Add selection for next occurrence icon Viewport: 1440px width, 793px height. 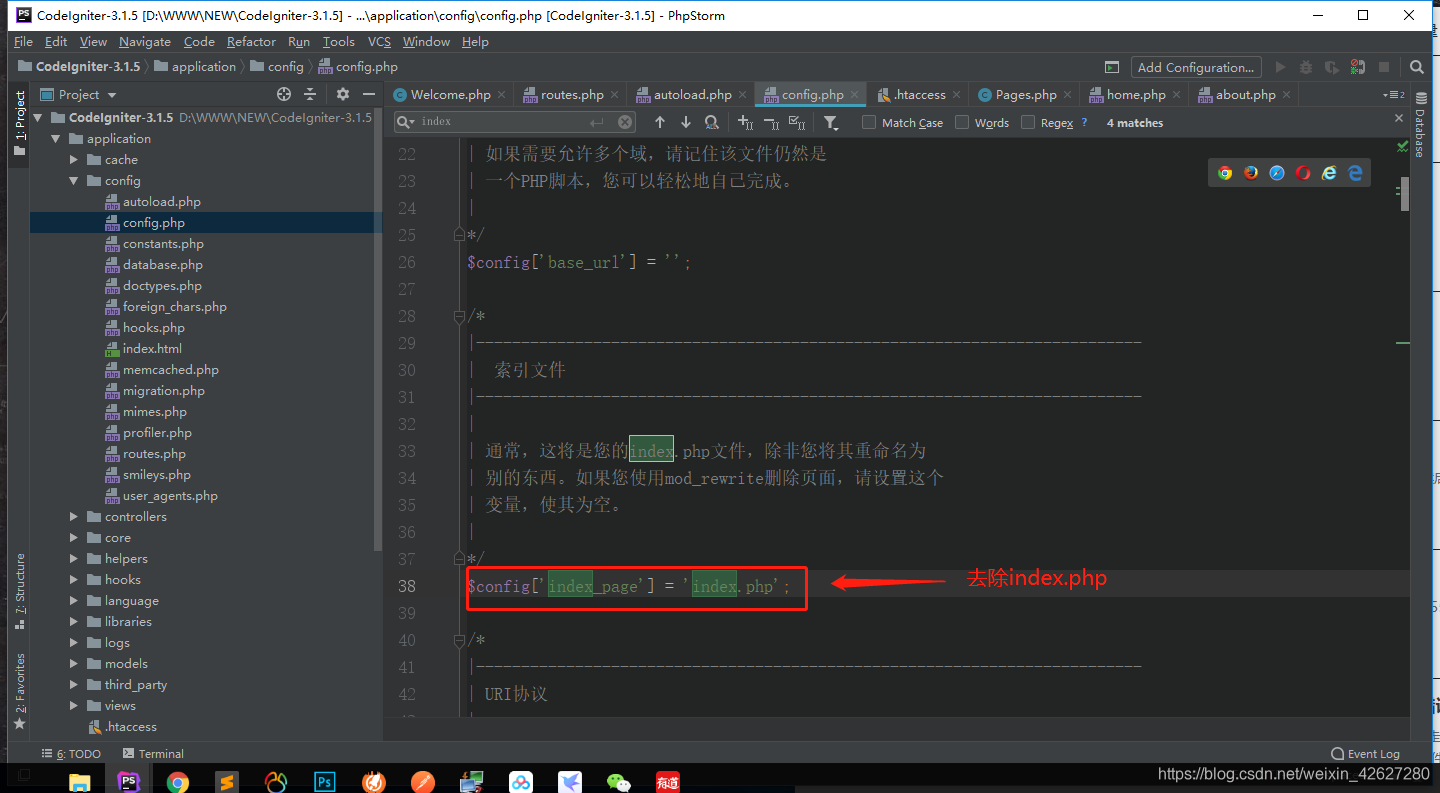click(745, 122)
